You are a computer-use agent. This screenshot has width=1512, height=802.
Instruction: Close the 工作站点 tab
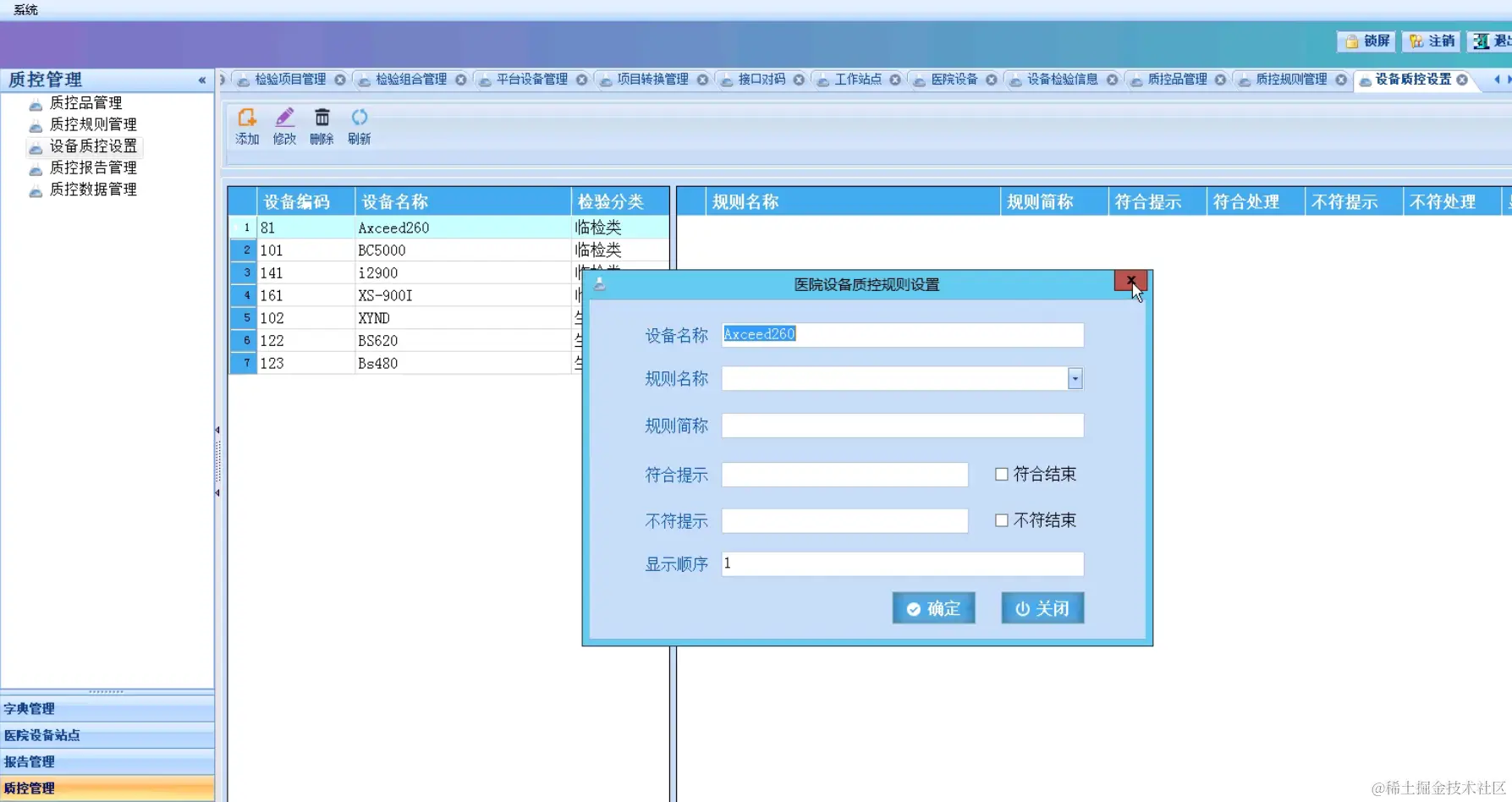pos(895,80)
